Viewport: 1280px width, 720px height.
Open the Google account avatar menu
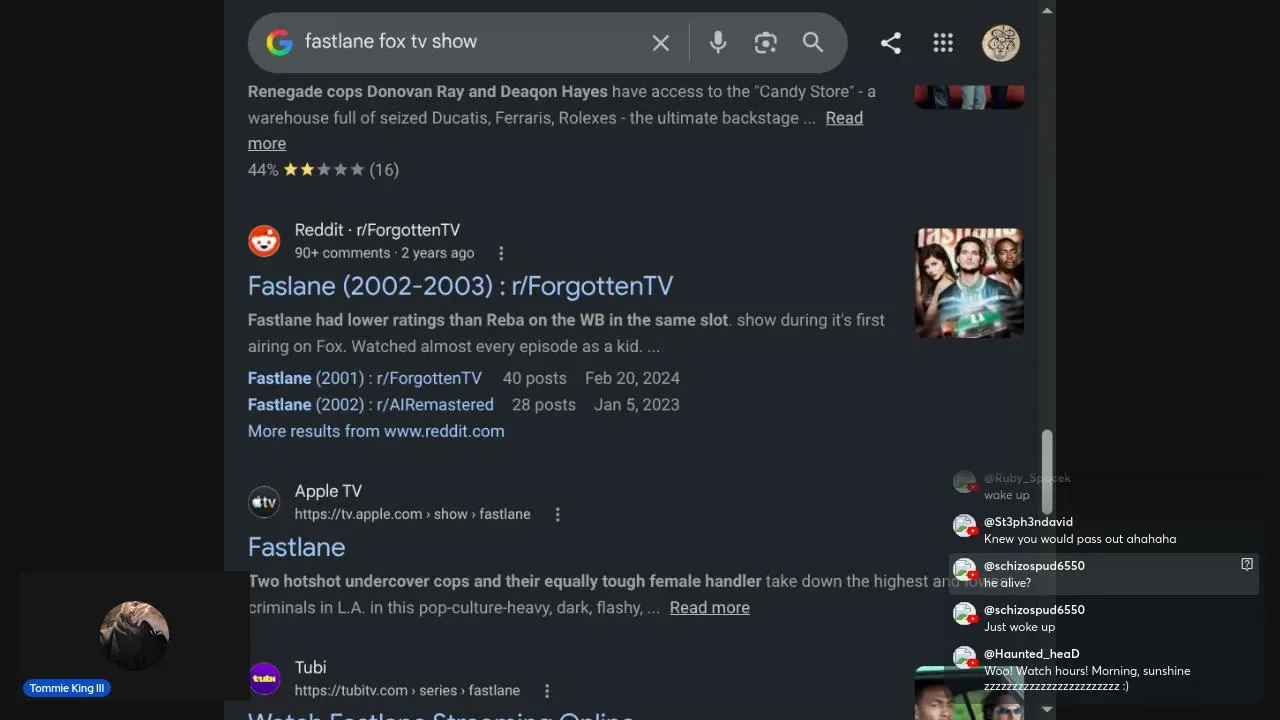(x=1001, y=42)
